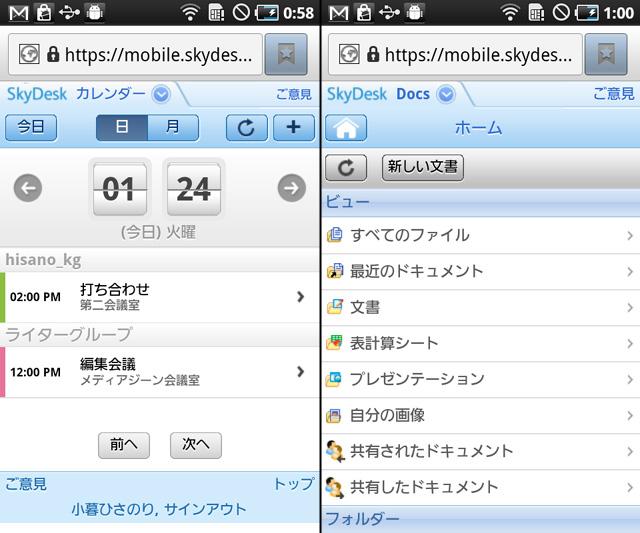The height and width of the screenshot is (533, 640).
Task: Expand the 打ち合わせ event chevron
Action: click(301, 297)
